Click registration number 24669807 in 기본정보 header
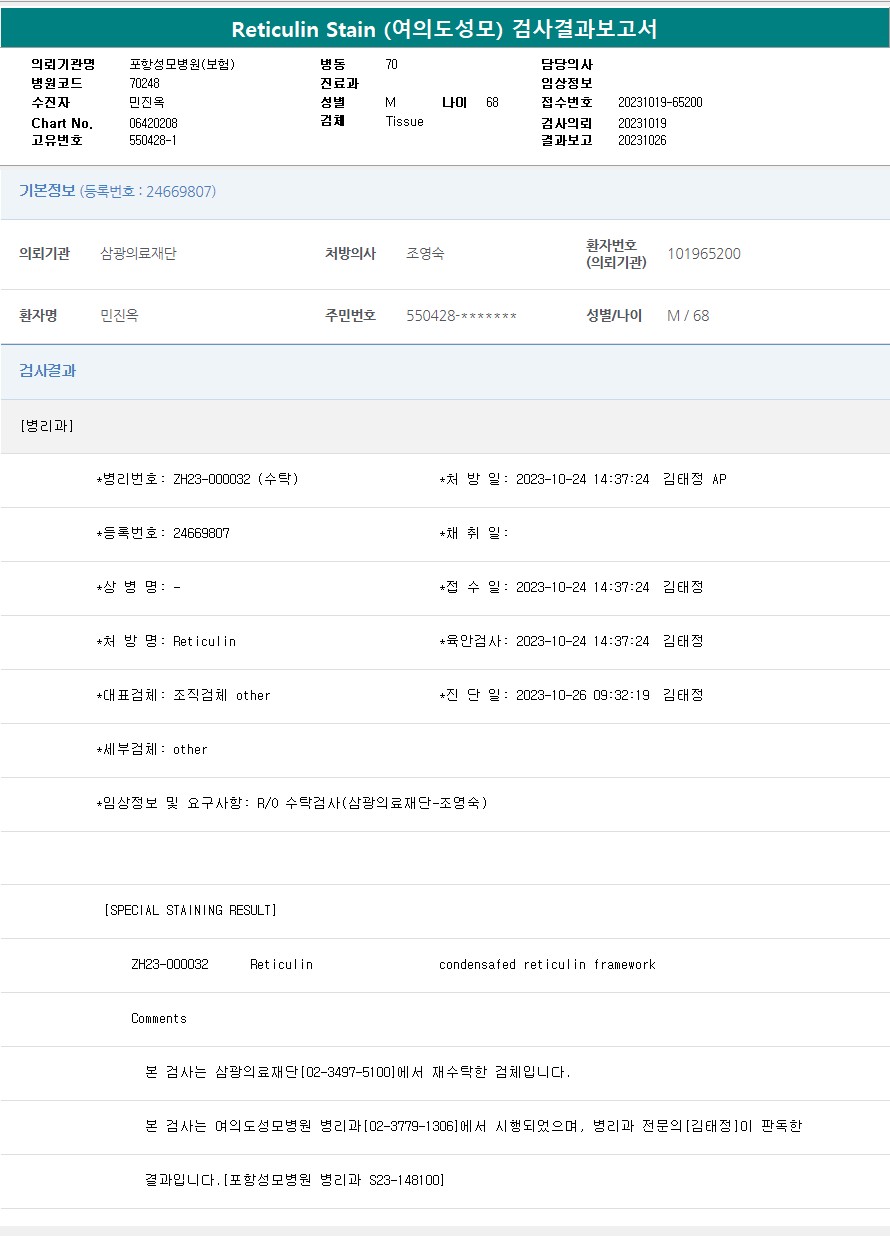This screenshot has height=1236, width=890. pyautogui.click(x=180, y=192)
